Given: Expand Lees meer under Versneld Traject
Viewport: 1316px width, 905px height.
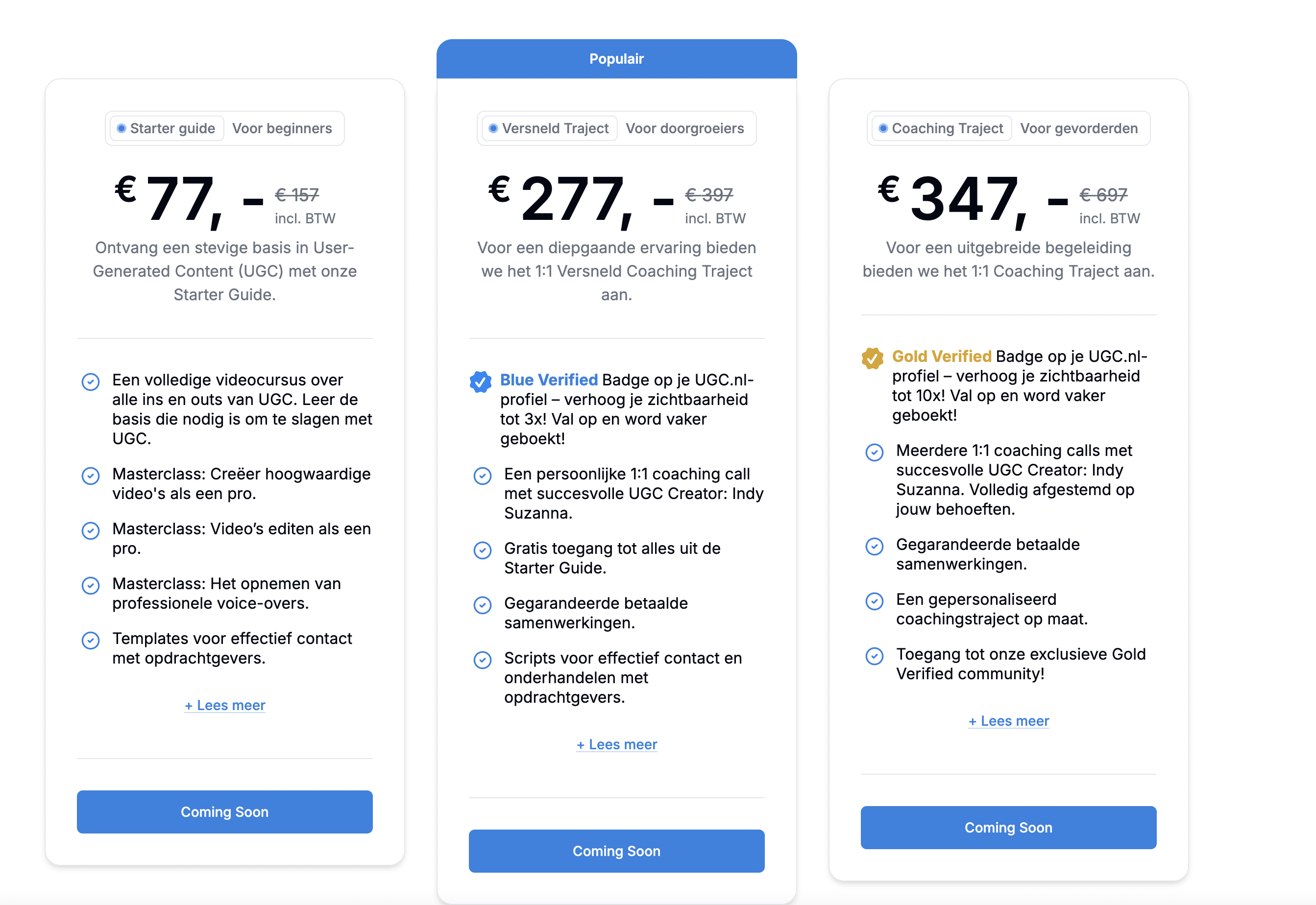Looking at the screenshot, I should 616,744.
